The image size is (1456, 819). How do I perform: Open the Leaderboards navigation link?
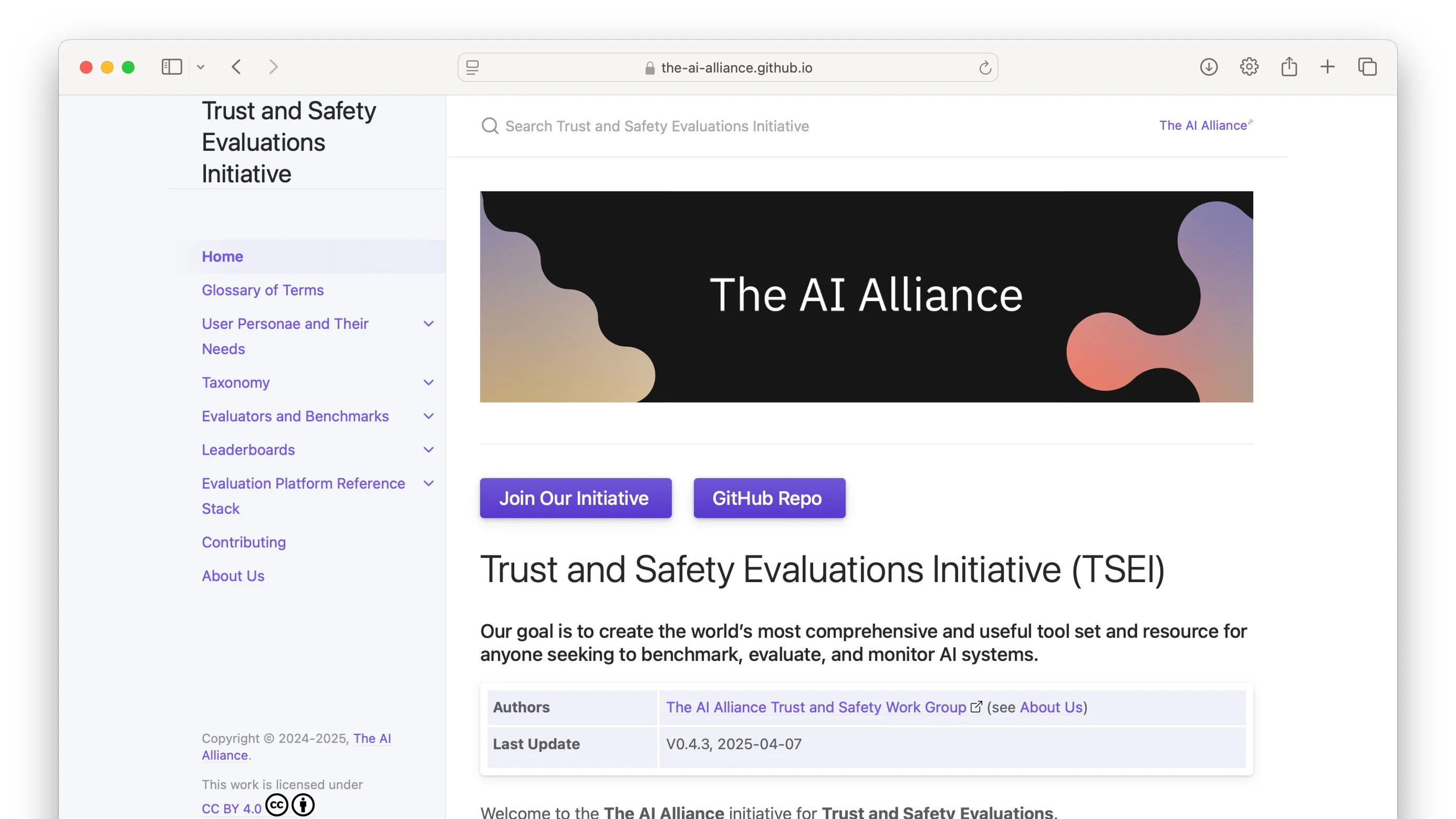click(x=248, y=450)
